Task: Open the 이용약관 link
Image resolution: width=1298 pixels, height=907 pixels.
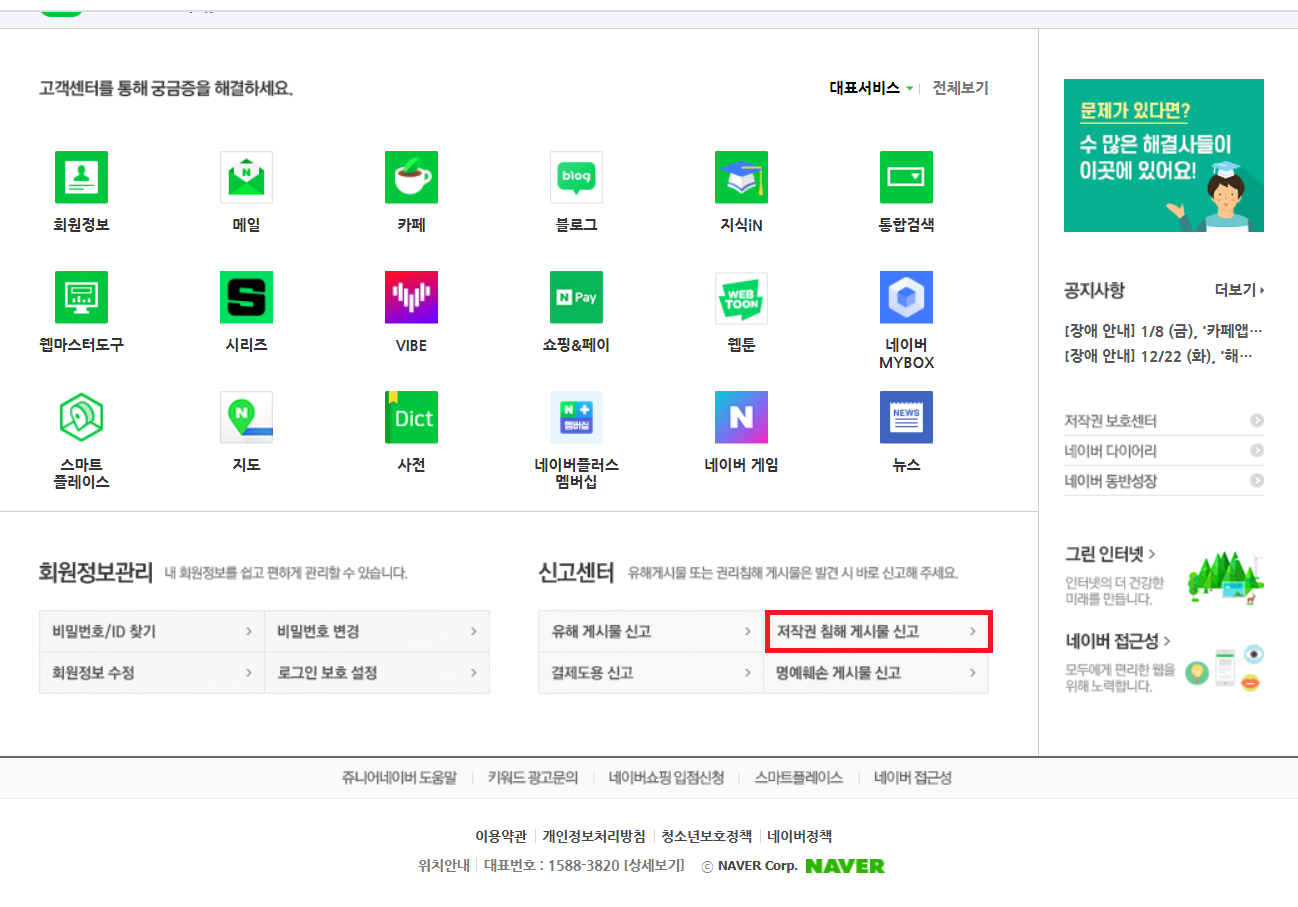Action: pyautogui.click(x=501, y=836)
